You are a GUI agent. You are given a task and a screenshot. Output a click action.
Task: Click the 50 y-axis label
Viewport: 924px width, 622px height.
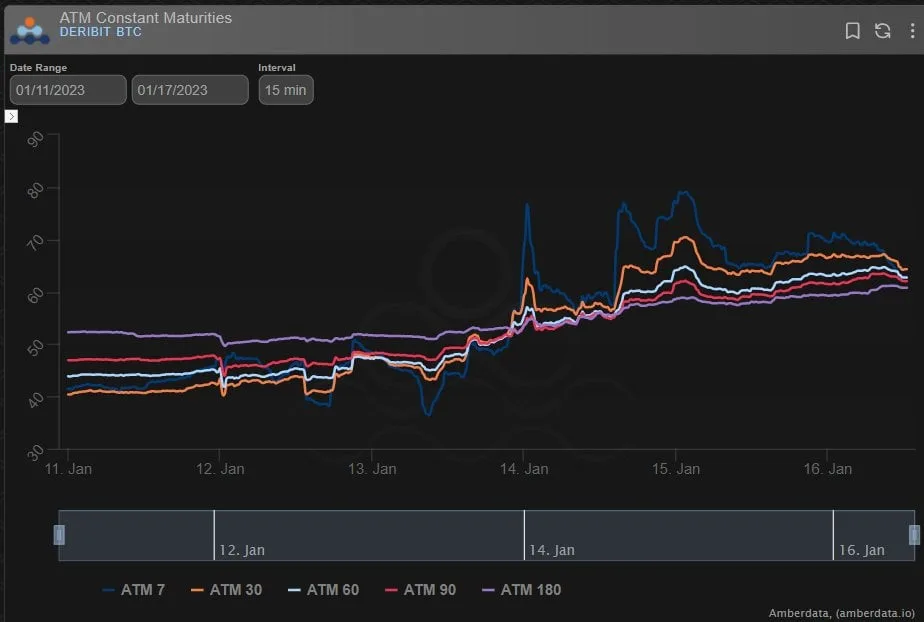pos(35,347)
